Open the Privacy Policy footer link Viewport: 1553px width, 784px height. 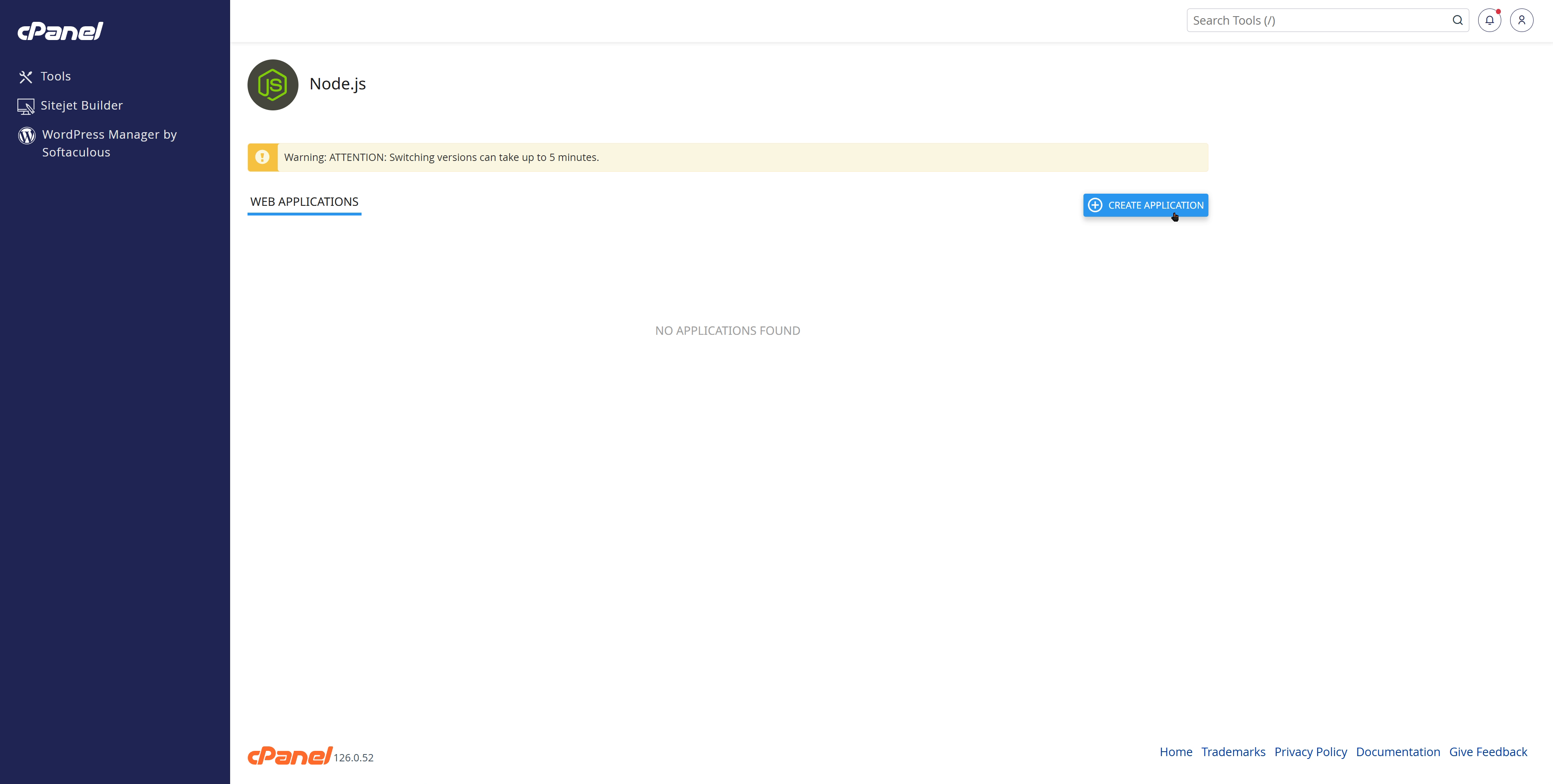pos(1311,752)
